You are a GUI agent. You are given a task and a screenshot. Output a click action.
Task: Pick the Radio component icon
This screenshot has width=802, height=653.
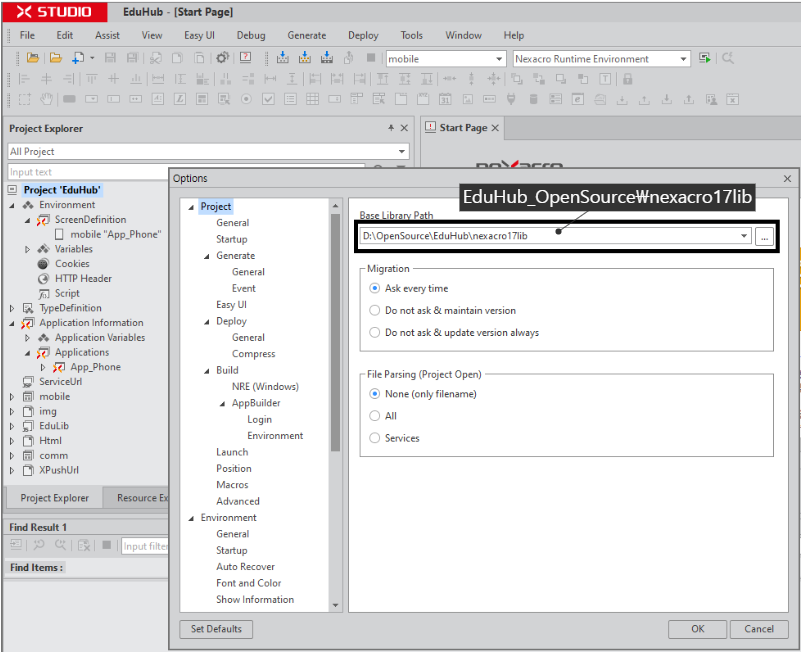tap(246, 99)
